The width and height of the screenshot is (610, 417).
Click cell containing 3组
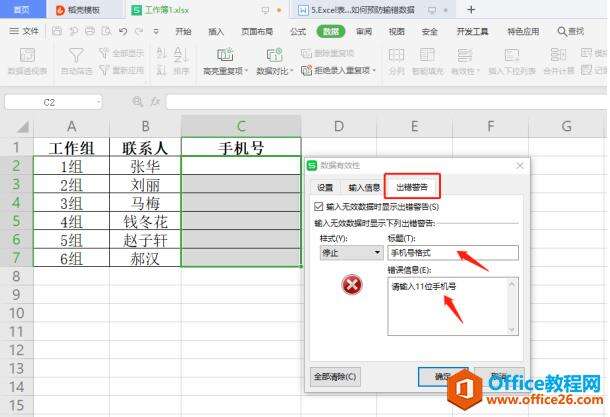(x=72, y=203)
